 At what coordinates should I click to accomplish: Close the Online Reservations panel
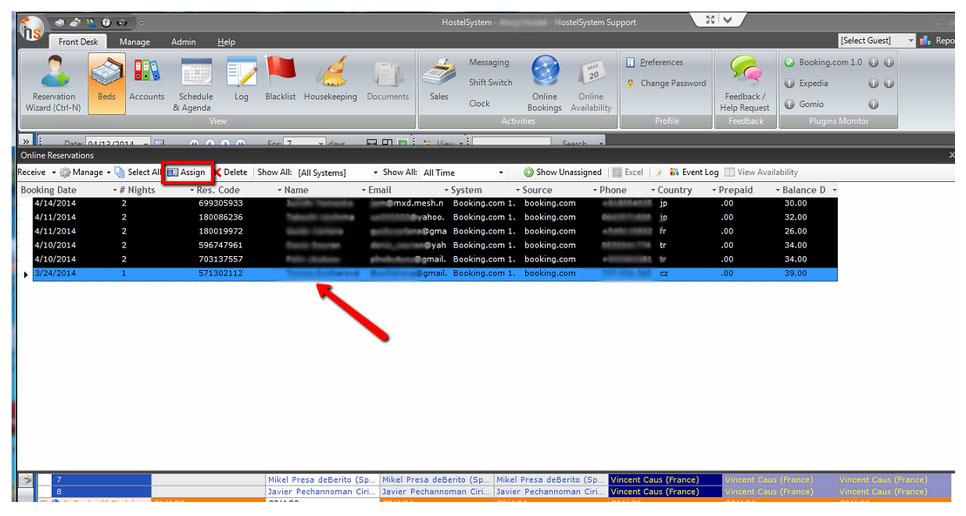[951, 155]
